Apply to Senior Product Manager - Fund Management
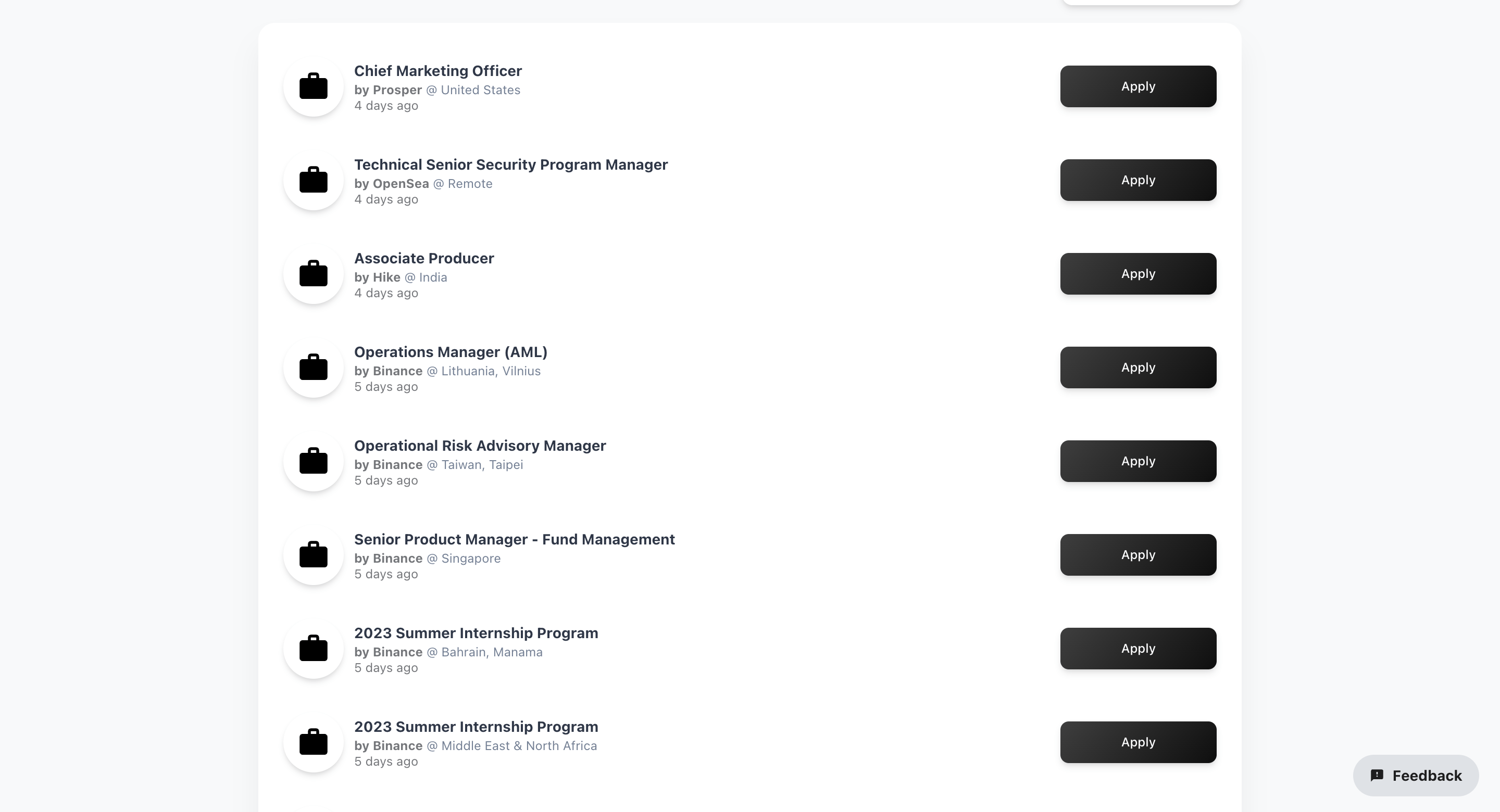Image resolution: width=1500 pixels, height=812 pixels. click(x=1138, y=555)
